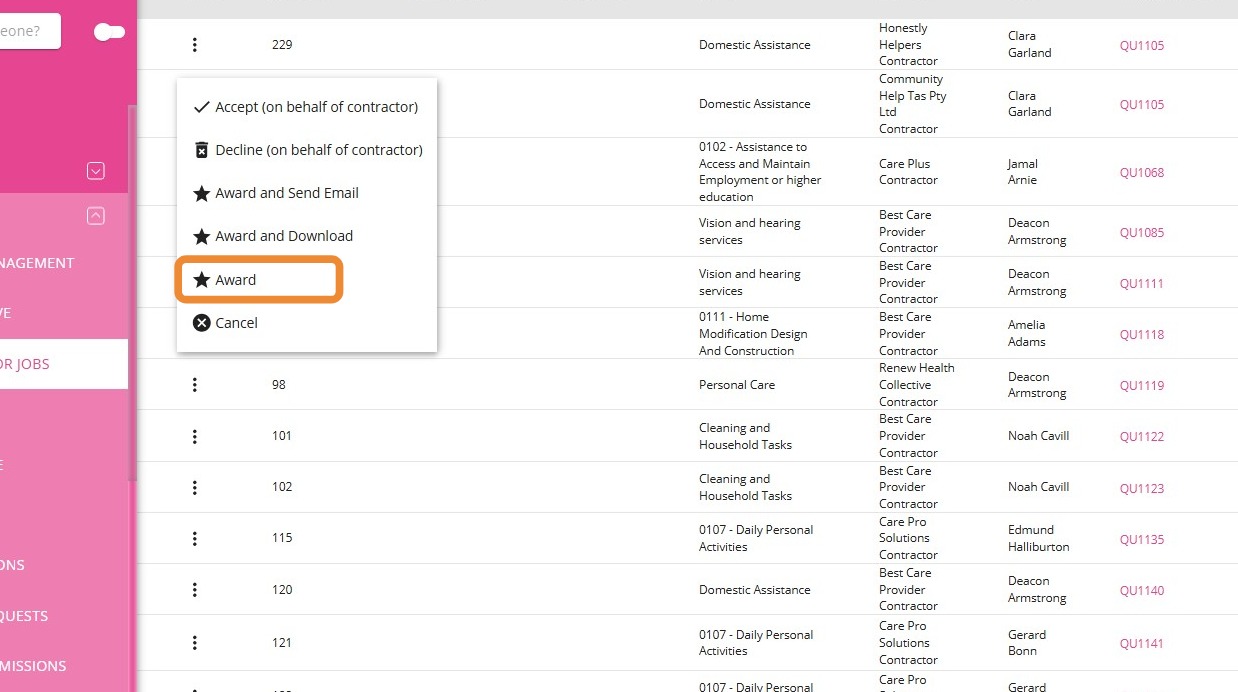The height and width of the screenshot is (692, 1238).
Task: Click the three-dot icon for row 101
Action: coord(195,436)
